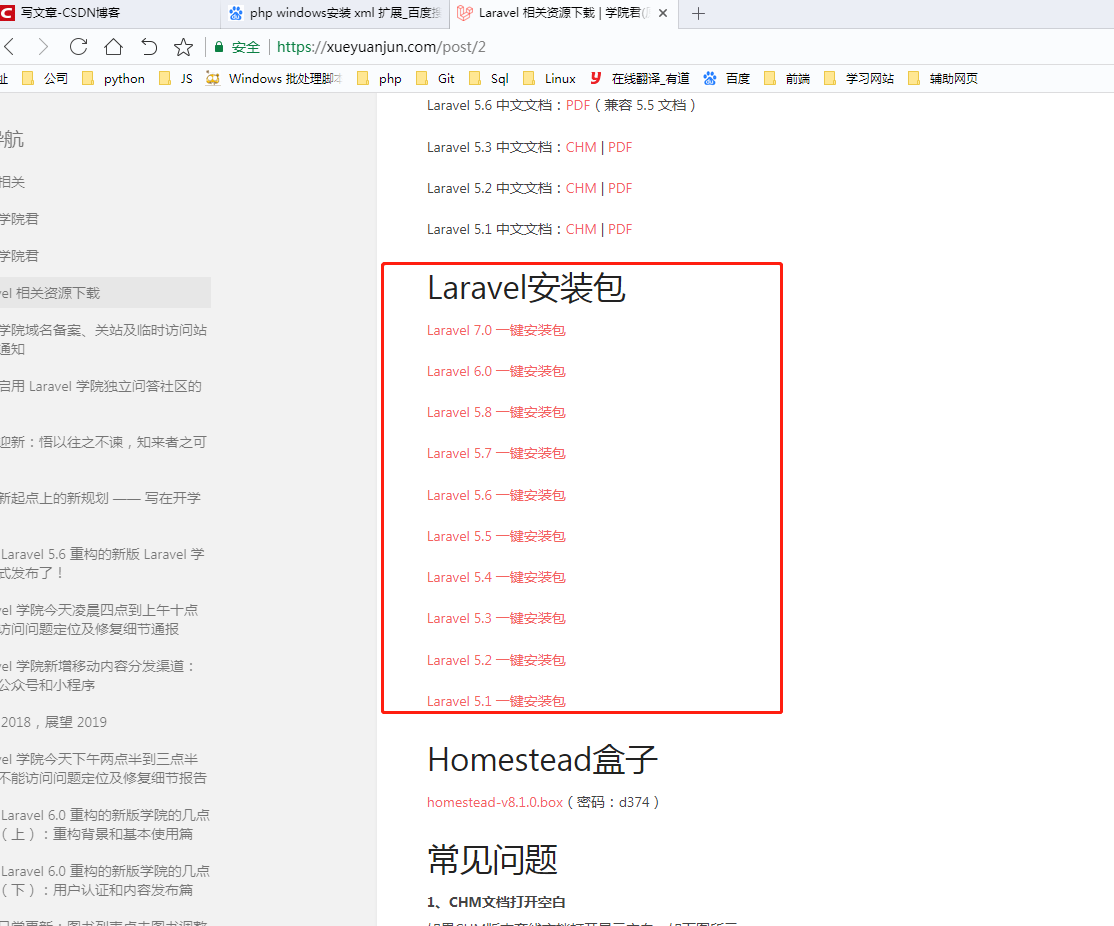This screenshot has width=1114, height=926.
Task: Open the 辅助网页 bookmark folder
Action: 943,78
